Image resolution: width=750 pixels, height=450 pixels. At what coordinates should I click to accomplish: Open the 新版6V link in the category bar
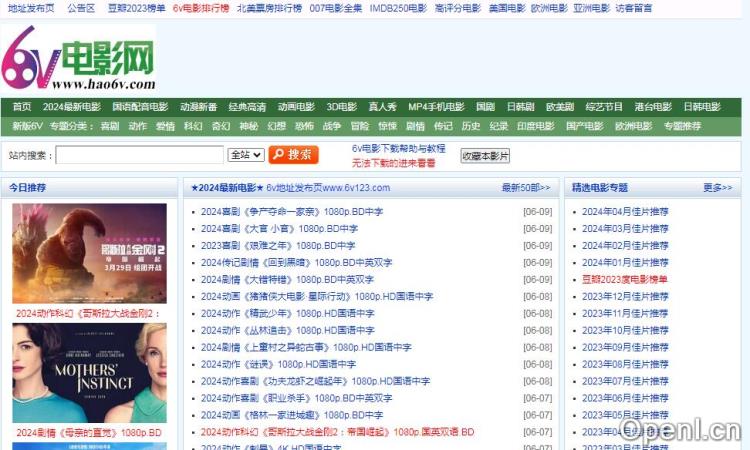point(27,126)
